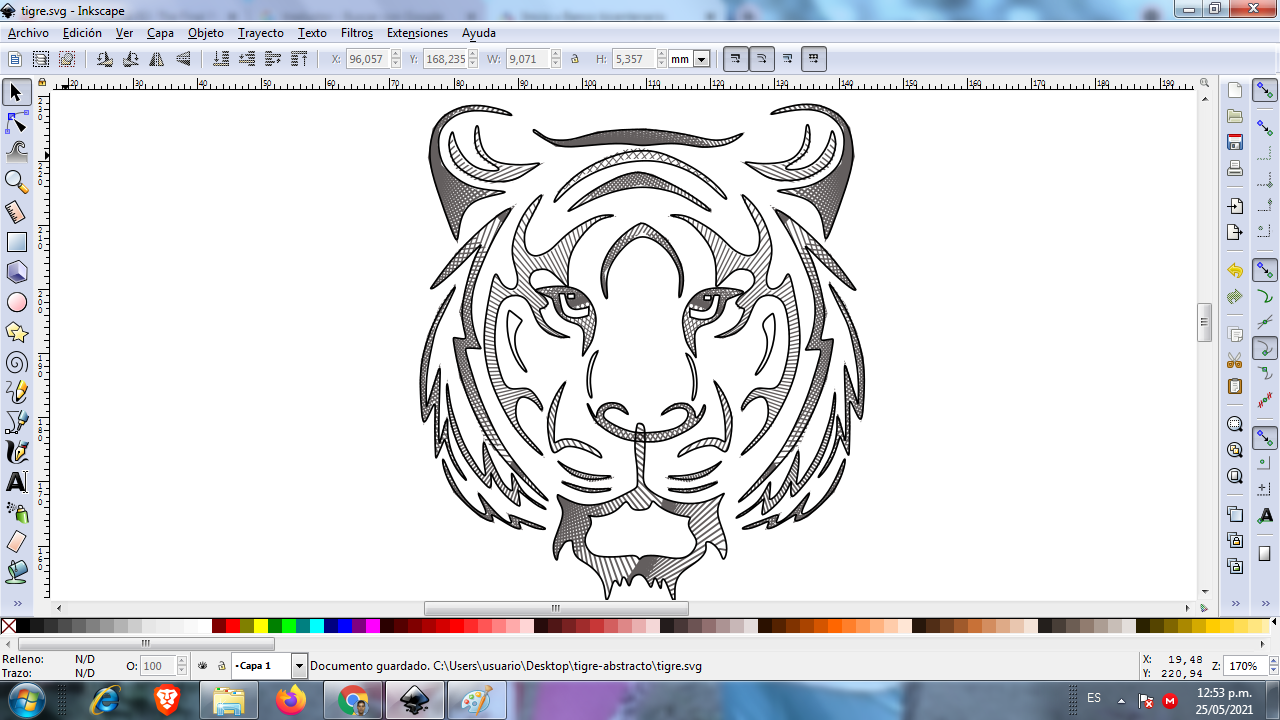This screenshot has height=720, width=1280.
Task: Toggle move patterns with object
Action: (x=814, y=59)
